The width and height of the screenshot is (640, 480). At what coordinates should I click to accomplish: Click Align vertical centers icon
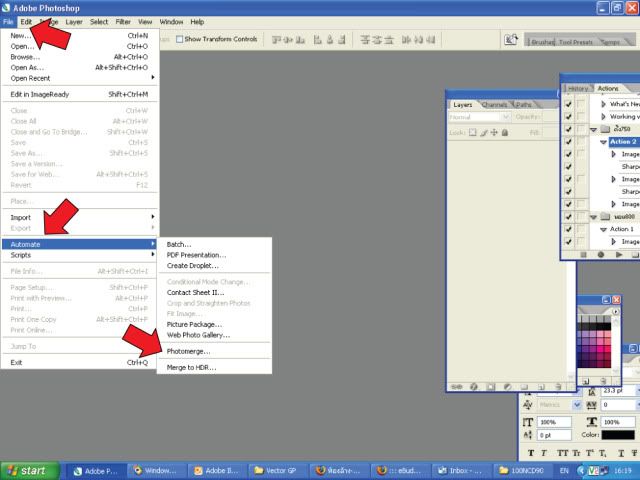[288, 40]
